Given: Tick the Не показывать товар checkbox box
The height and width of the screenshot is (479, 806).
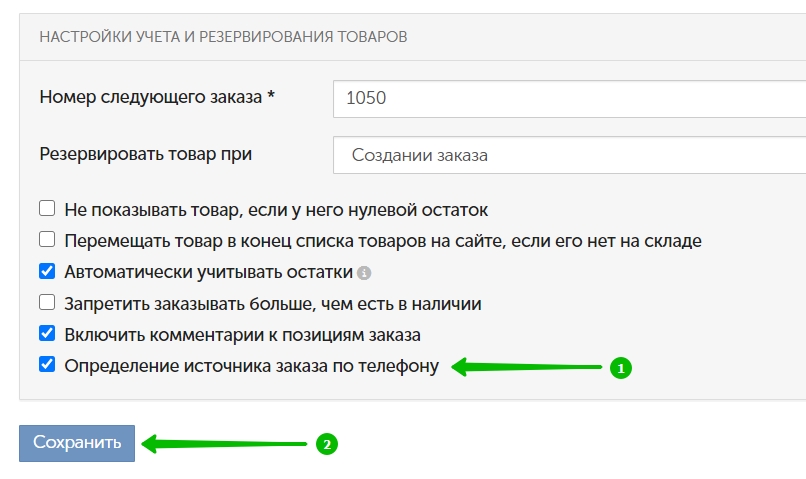Looking at the screenshot, I should (47, 209).
